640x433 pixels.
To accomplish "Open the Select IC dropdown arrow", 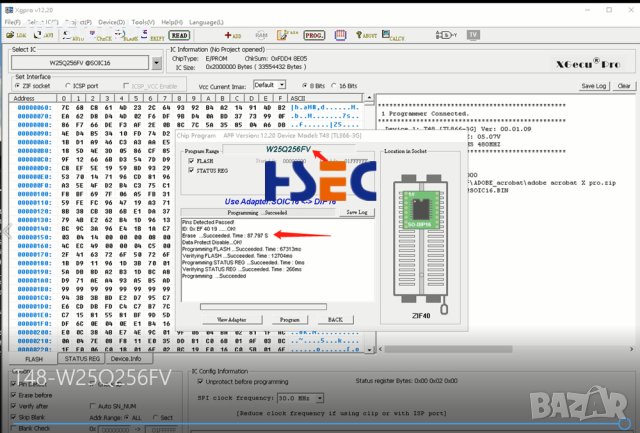I will tap(157, 63).
